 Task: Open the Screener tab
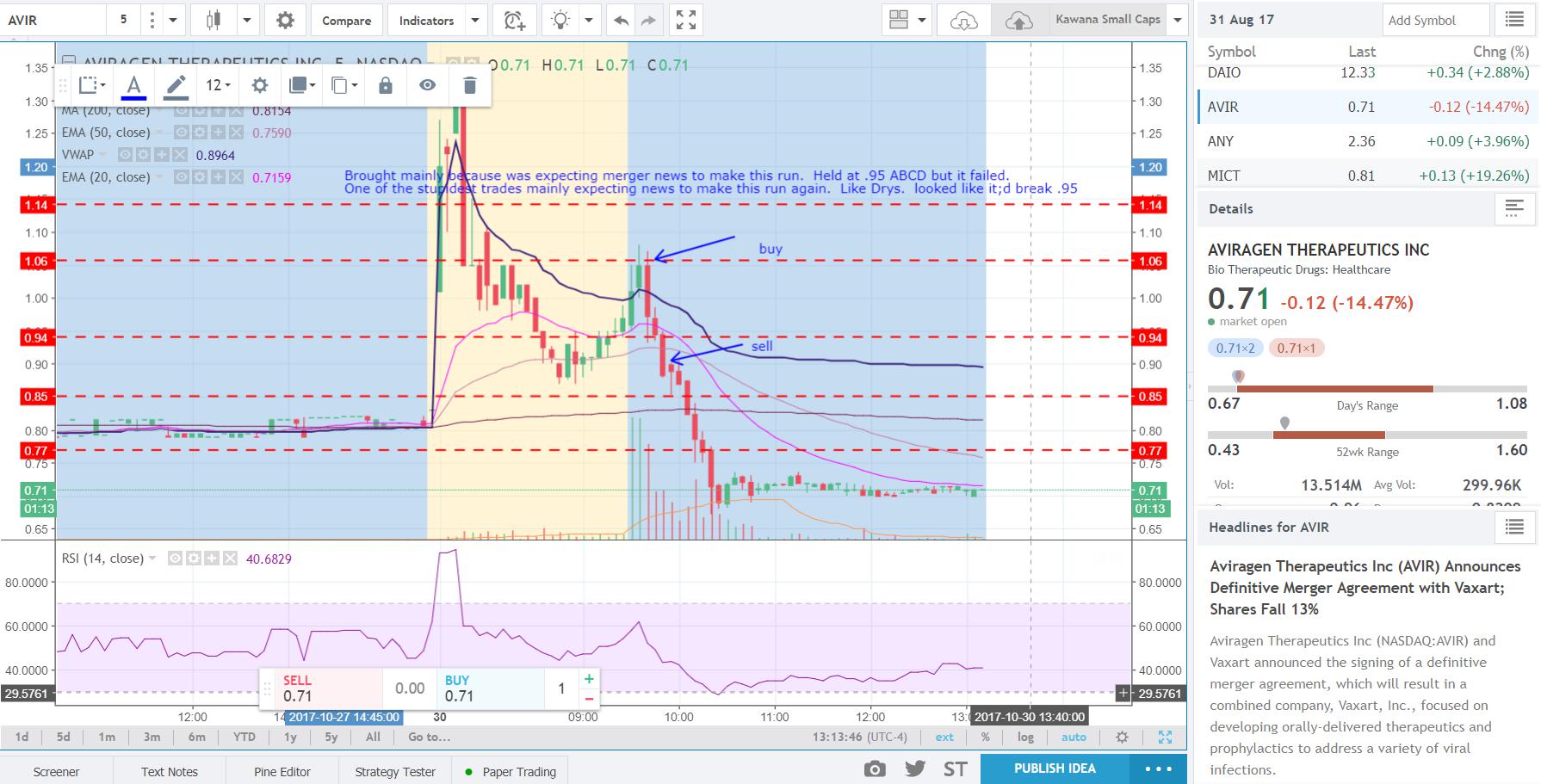[56, 771]
